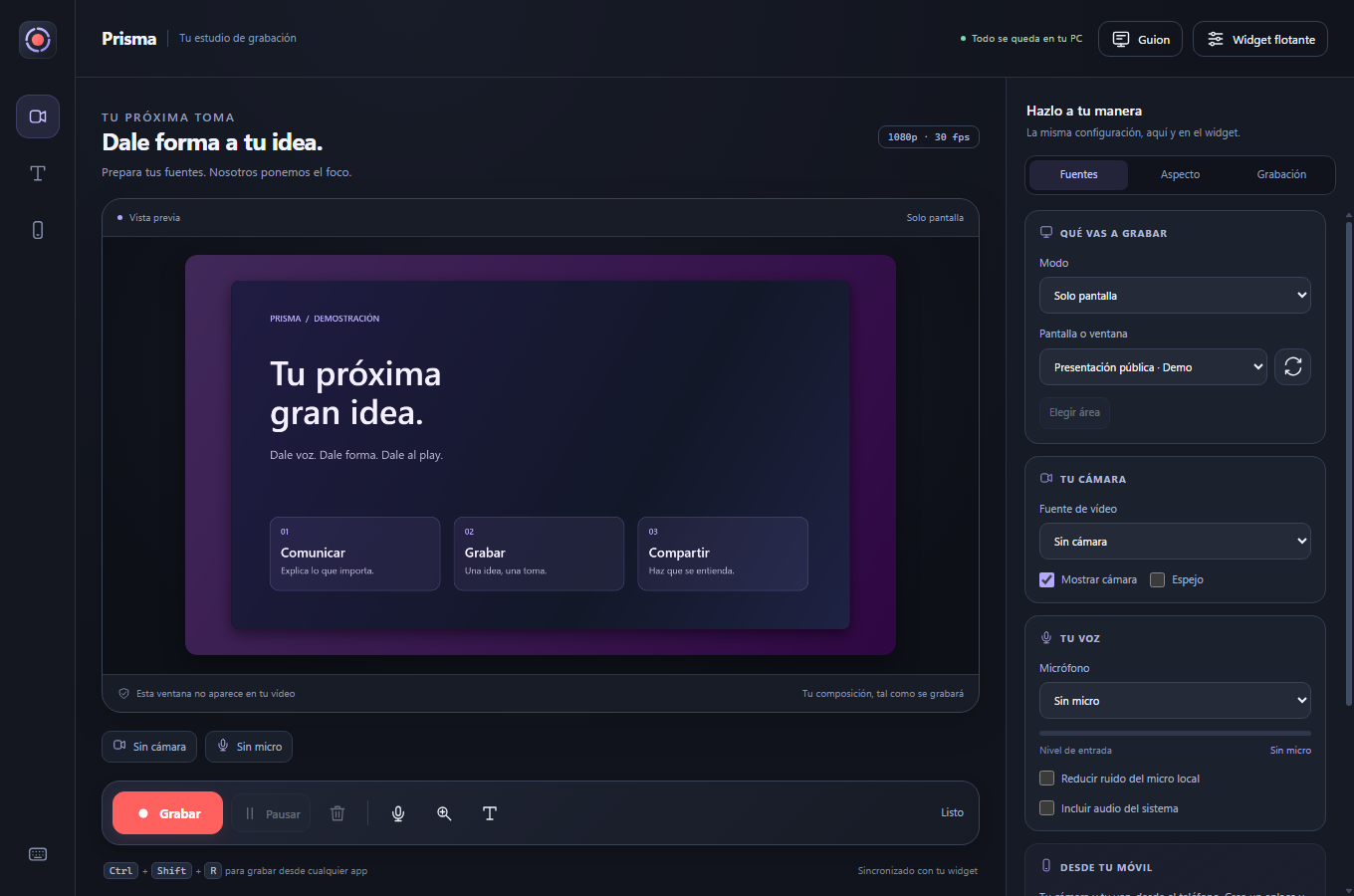This screenshot has height=896, width=1354.
Task: Open the Modo dropdown Solo pantalla
Action: click(1175, 296)
